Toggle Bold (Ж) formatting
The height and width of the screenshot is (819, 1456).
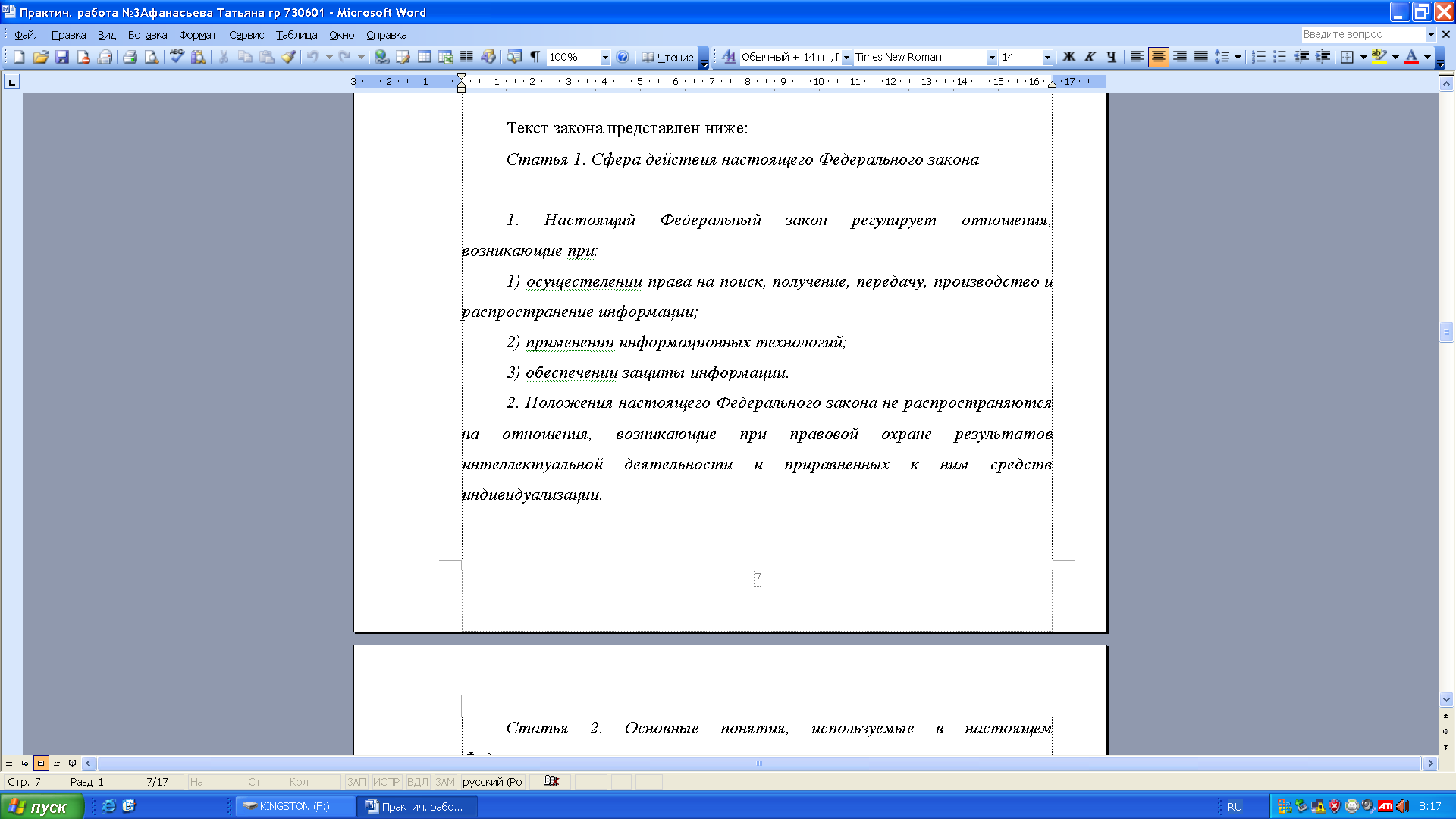[x=1069, y=57]
